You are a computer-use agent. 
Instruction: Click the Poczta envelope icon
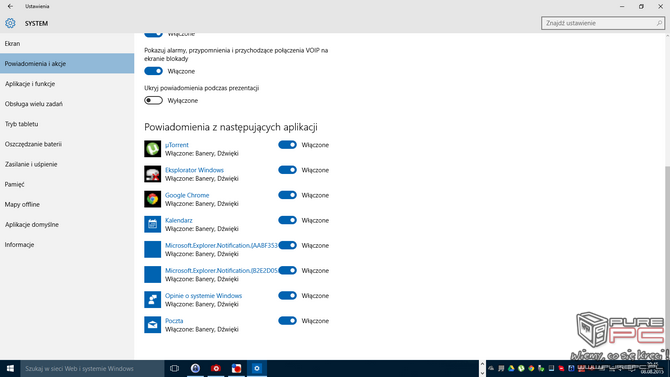153,325
